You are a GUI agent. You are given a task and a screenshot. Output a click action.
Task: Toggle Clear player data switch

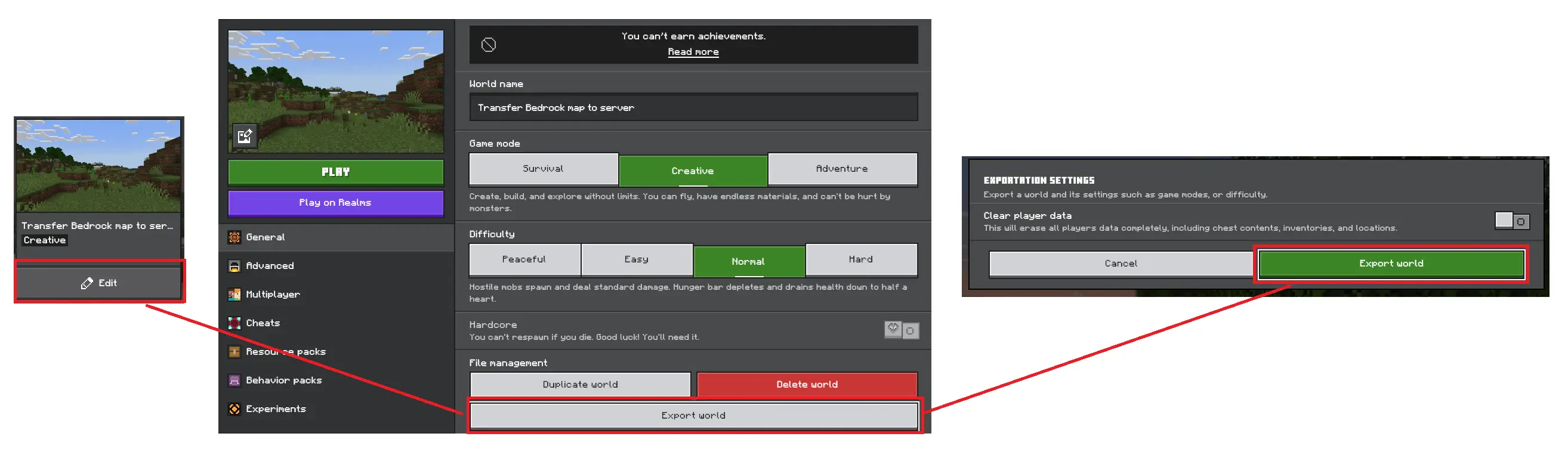1512,221
